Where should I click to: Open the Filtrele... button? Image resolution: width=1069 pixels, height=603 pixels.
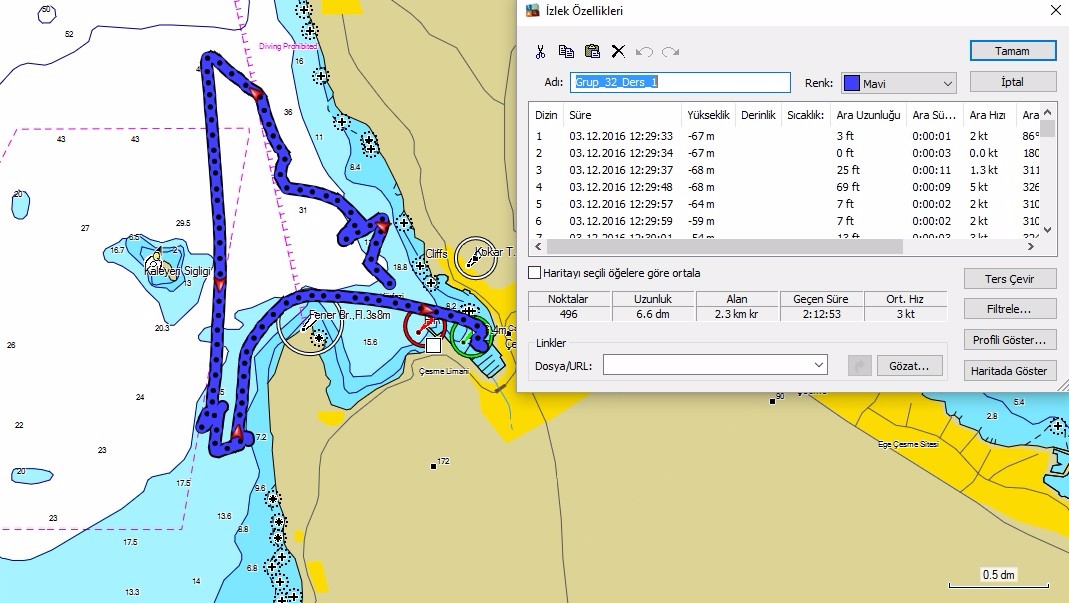[x=1010, y=309]
